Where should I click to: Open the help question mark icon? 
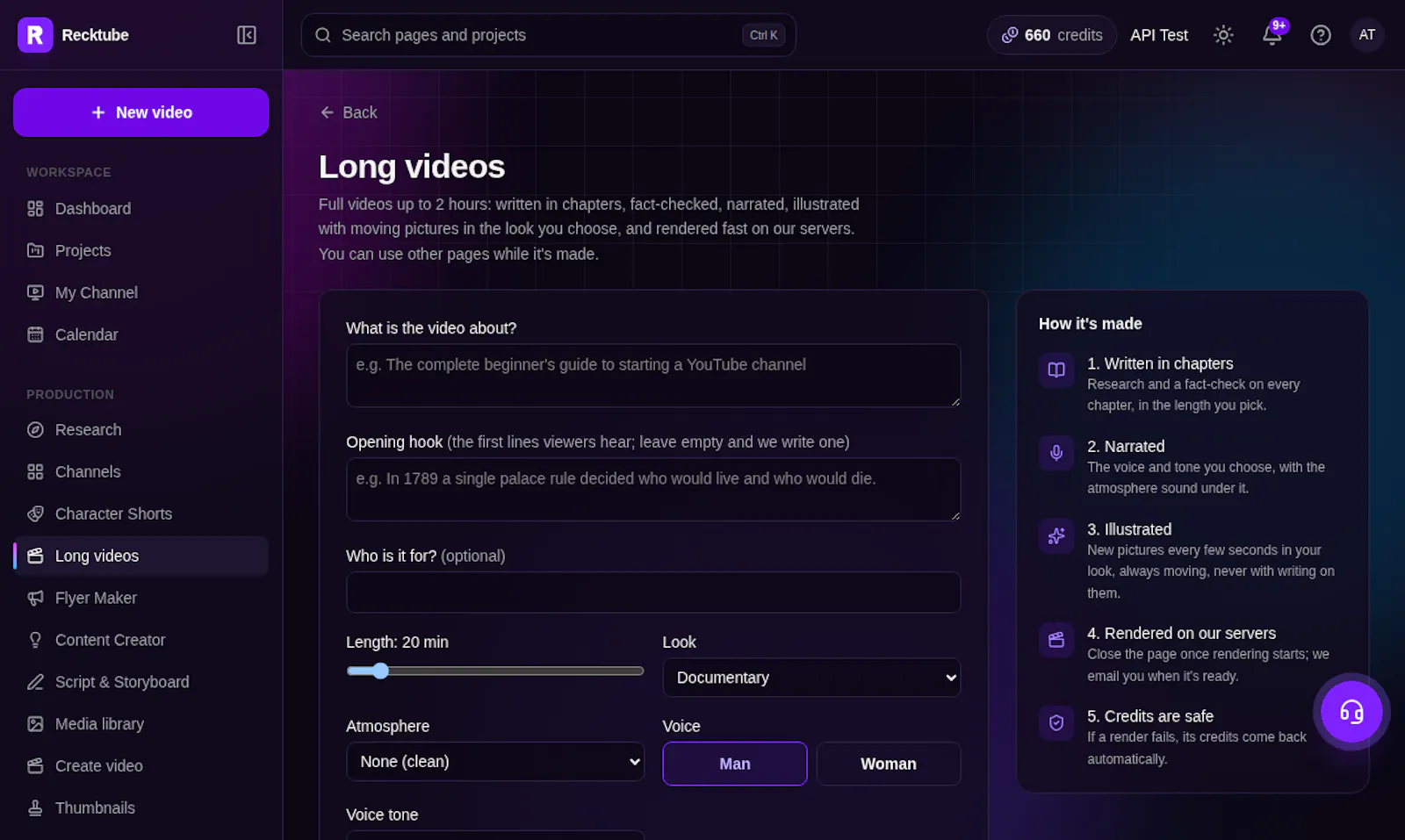[x=1321, y=35]
